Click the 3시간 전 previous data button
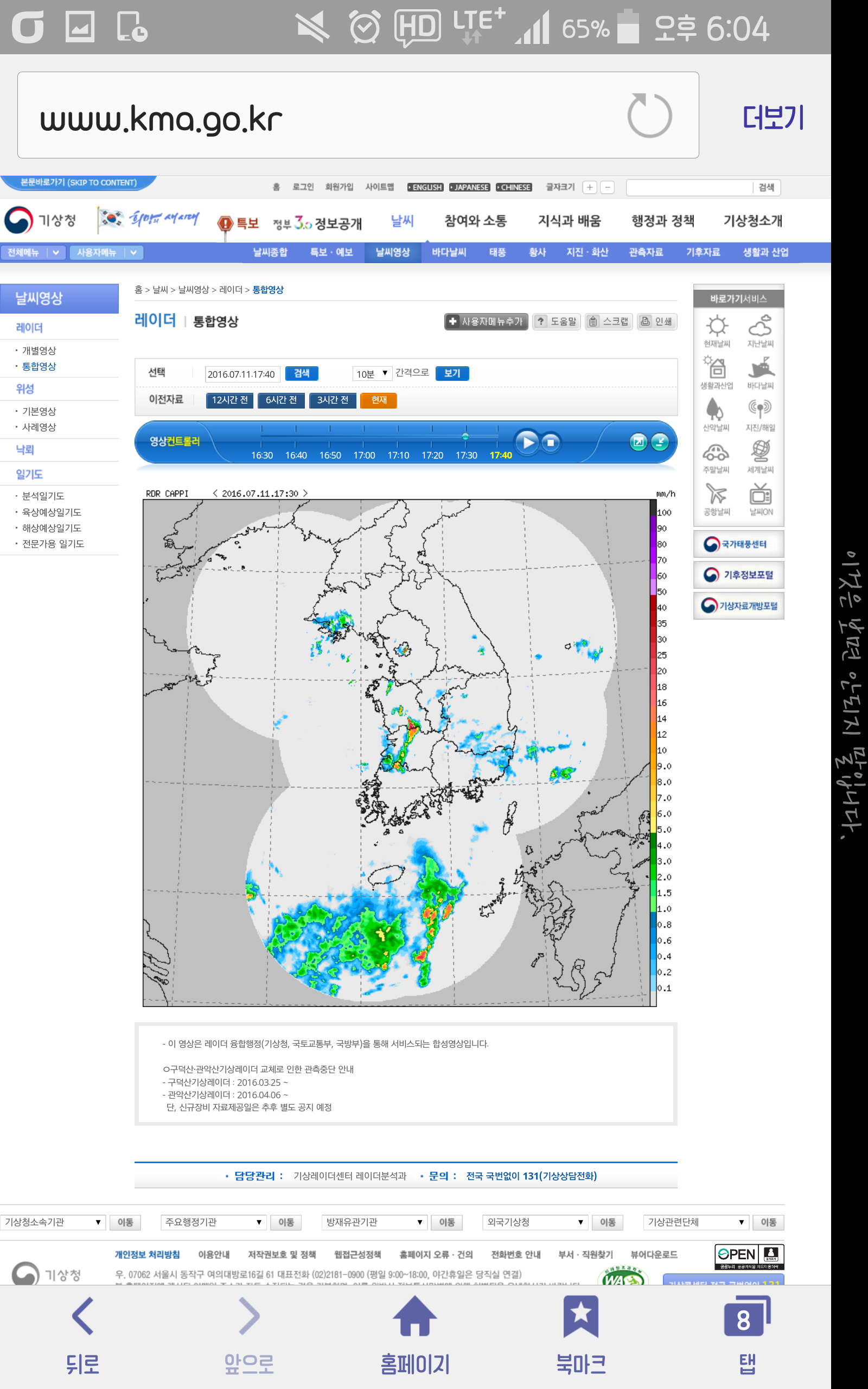 point(333,400)
